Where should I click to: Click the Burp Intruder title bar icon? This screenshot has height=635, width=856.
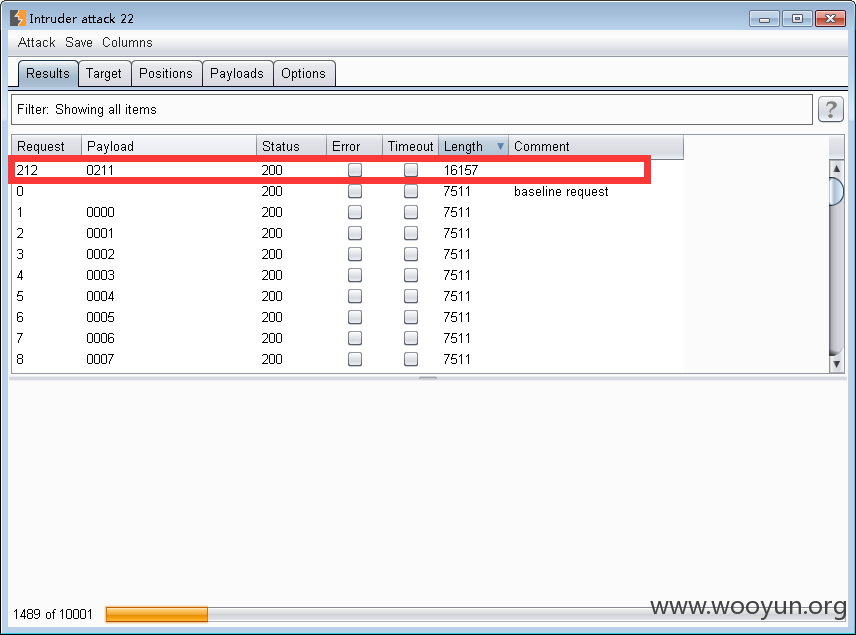click(x=17, y=18)
